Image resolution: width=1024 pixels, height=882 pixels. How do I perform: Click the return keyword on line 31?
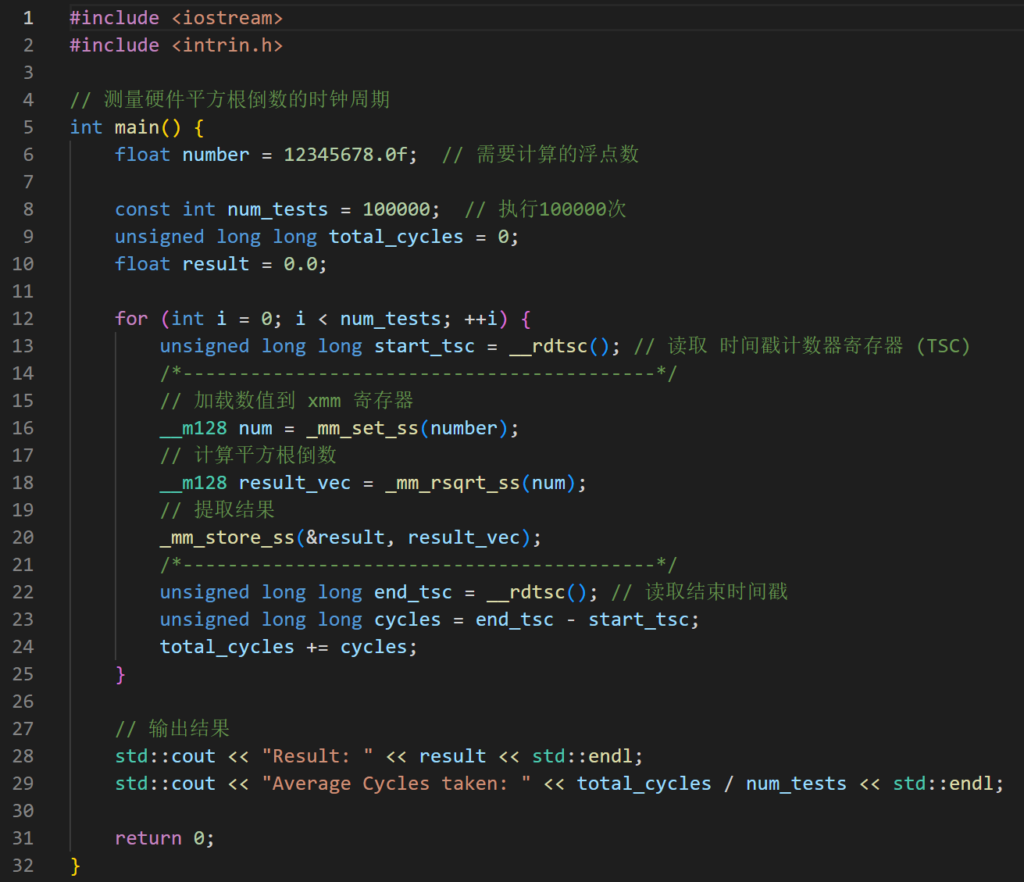point(148,838)
